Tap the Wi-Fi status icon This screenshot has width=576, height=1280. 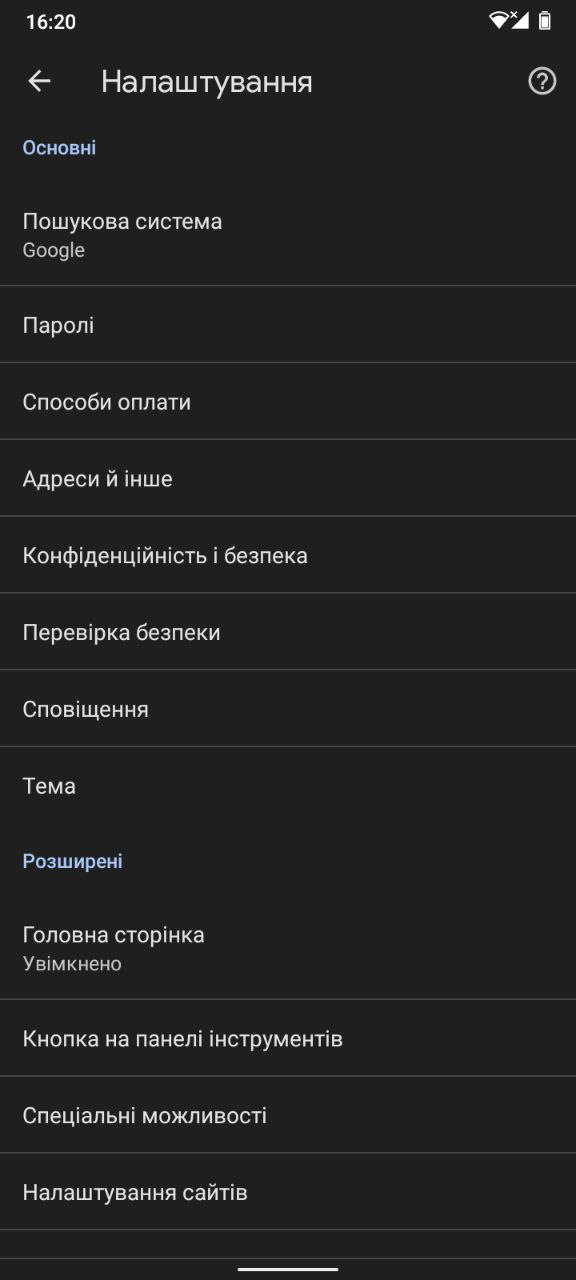(x=499, y=20)
